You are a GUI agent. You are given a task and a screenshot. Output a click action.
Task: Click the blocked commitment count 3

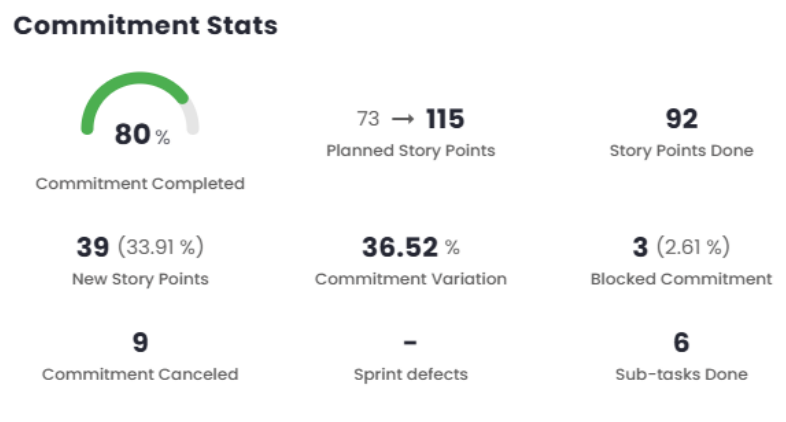point(639,246)
